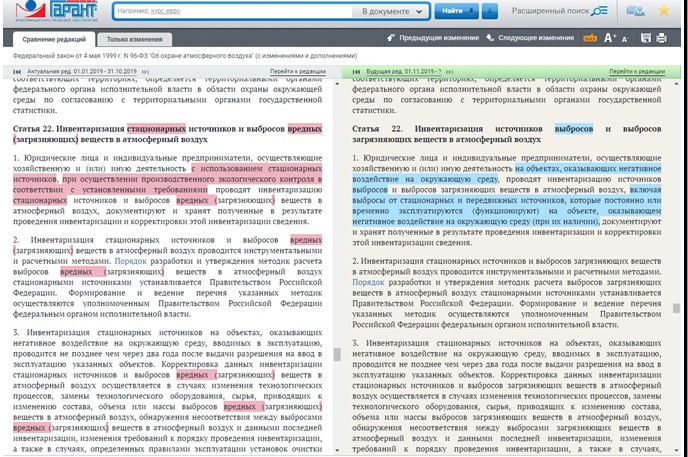Click the envelope support icon
Viewport: 688px width, 457px height.
636,11
